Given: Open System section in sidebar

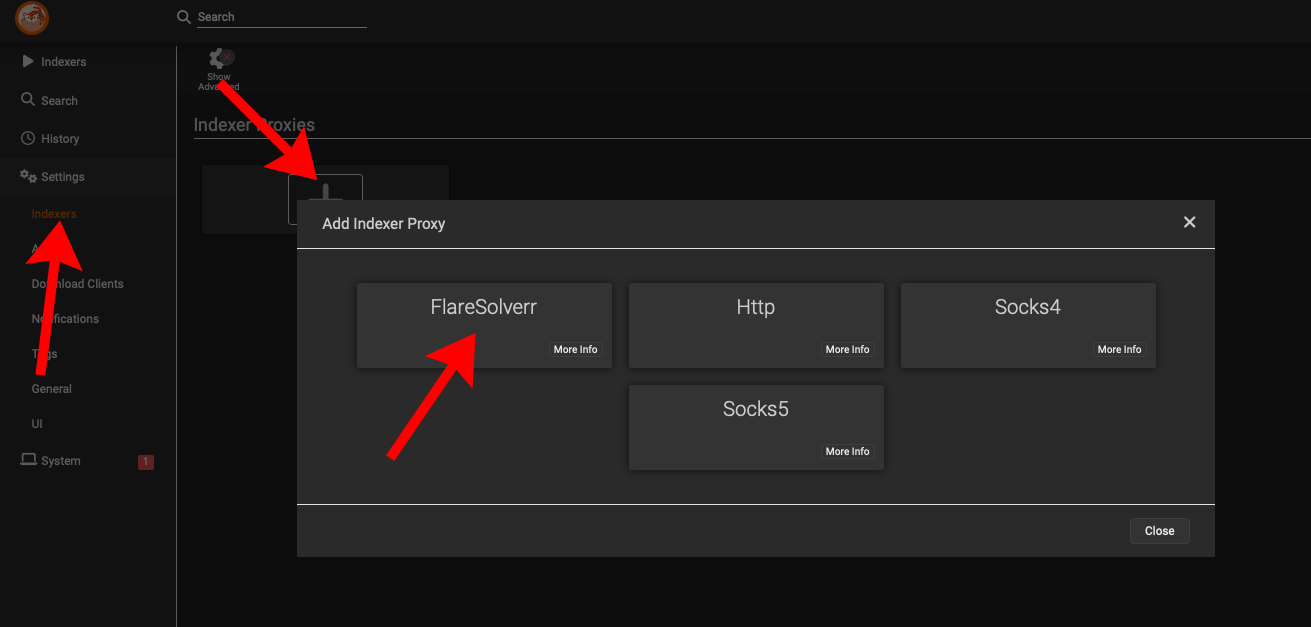Looking at the screenshot, I should [60, 461].
